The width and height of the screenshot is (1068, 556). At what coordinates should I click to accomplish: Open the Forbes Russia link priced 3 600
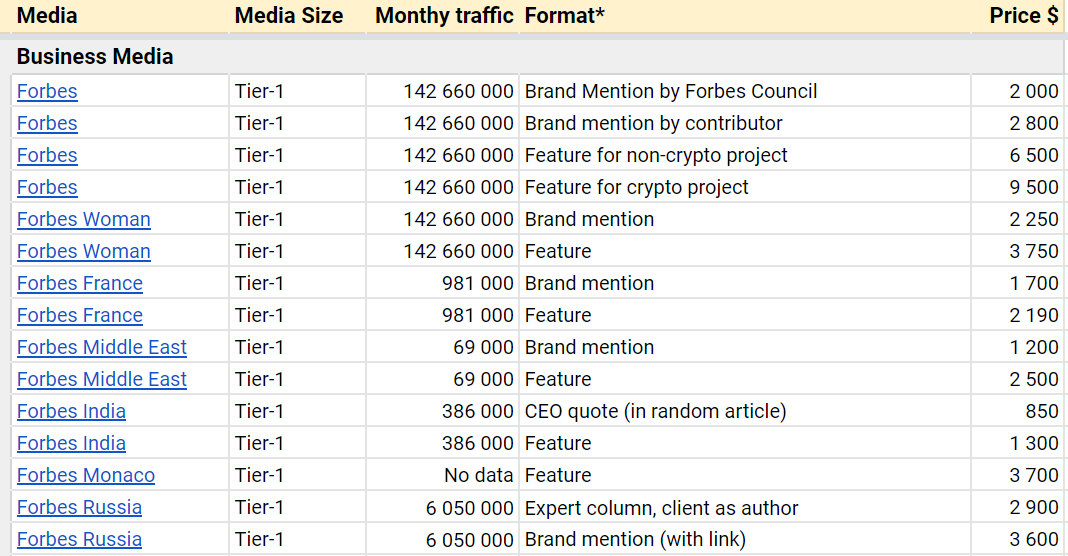click(80, 540)
